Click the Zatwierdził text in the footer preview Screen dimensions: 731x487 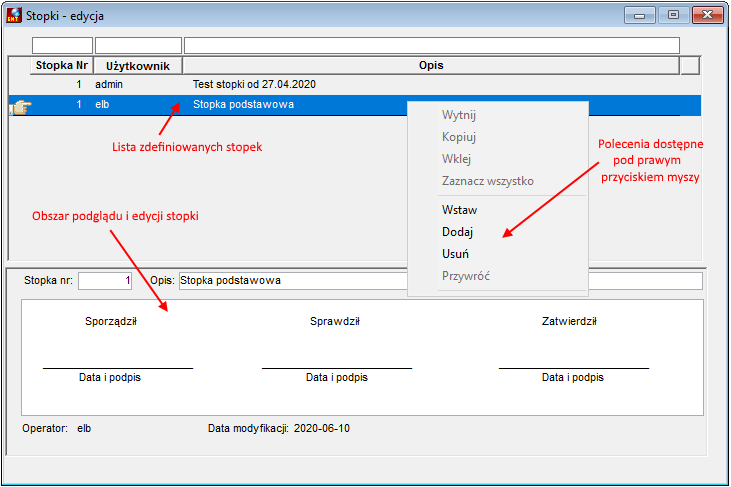(x=569, y=321)
